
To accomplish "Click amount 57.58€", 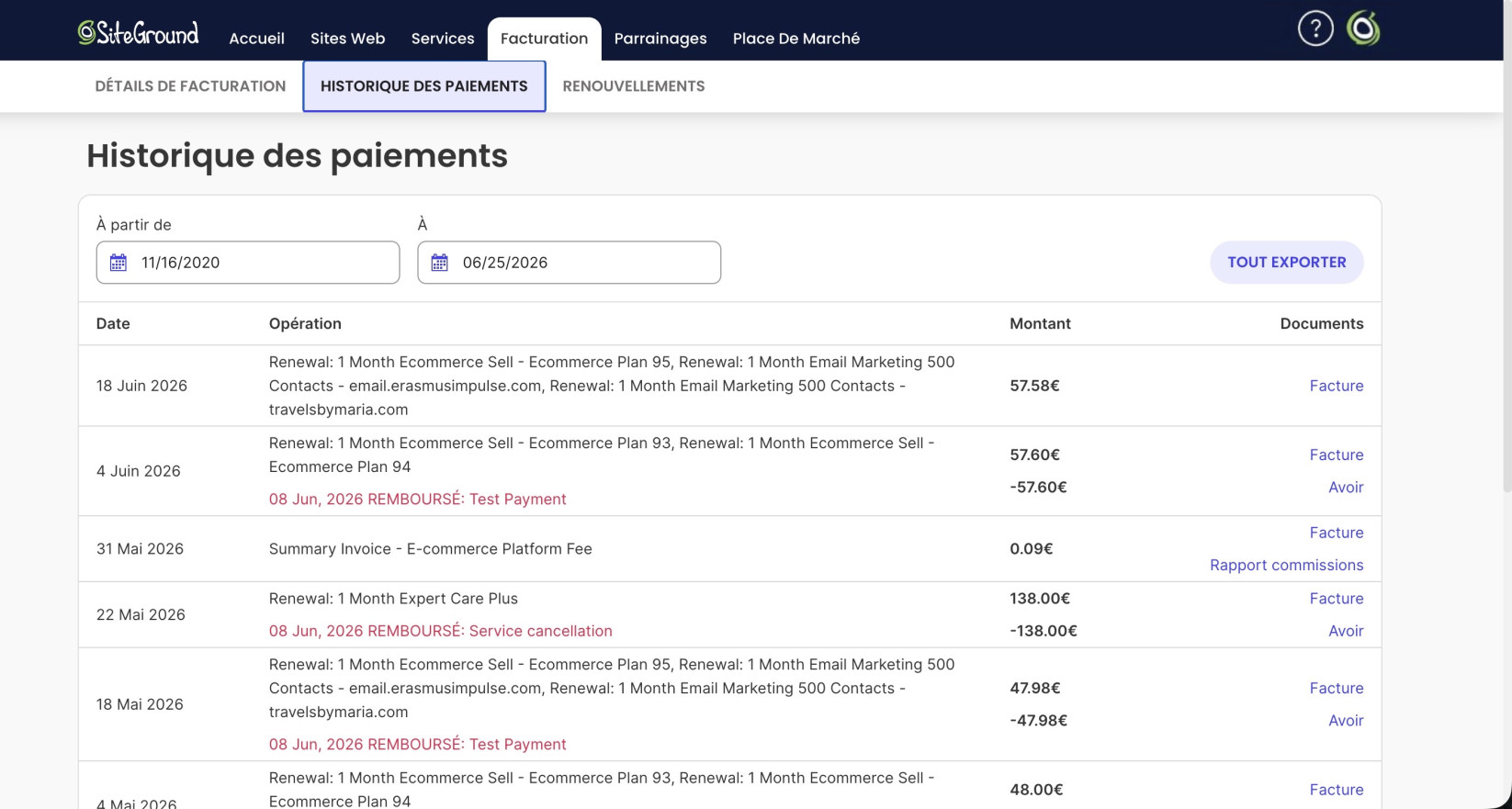I will (1034, 386).
